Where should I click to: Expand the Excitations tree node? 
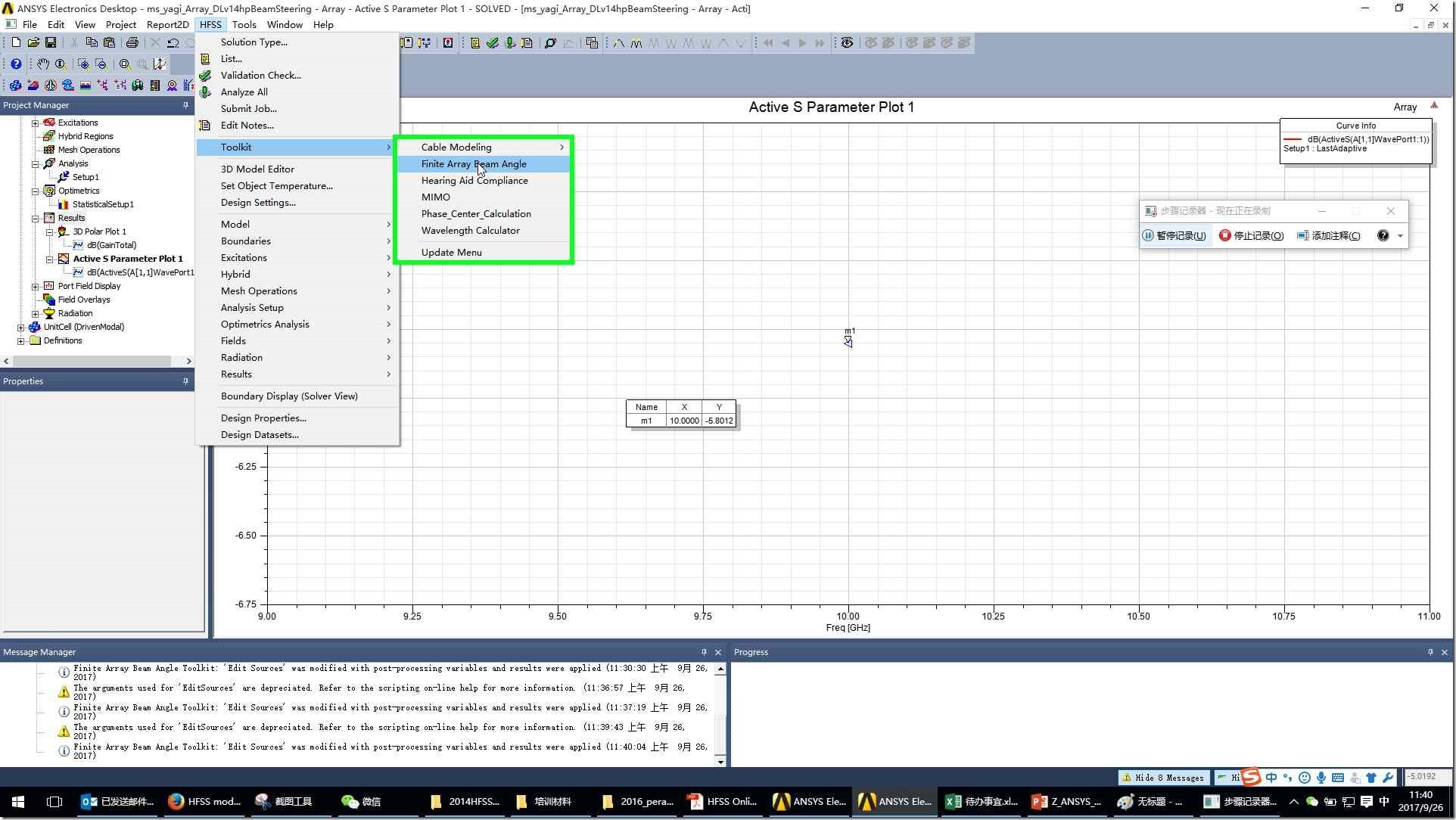coord(35,123)
